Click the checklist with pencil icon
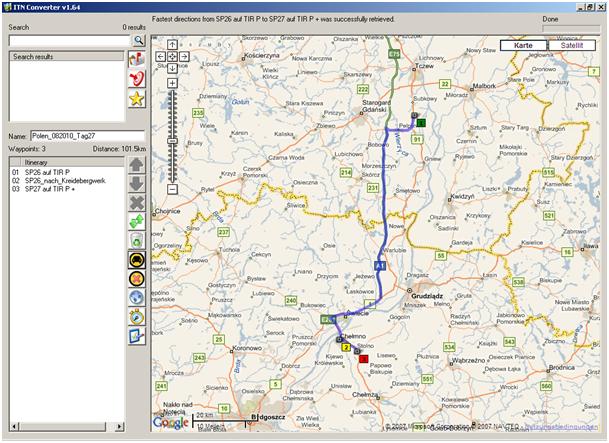Screen dimensions: 609x443 pyautogui.click(x=137, y=336)
